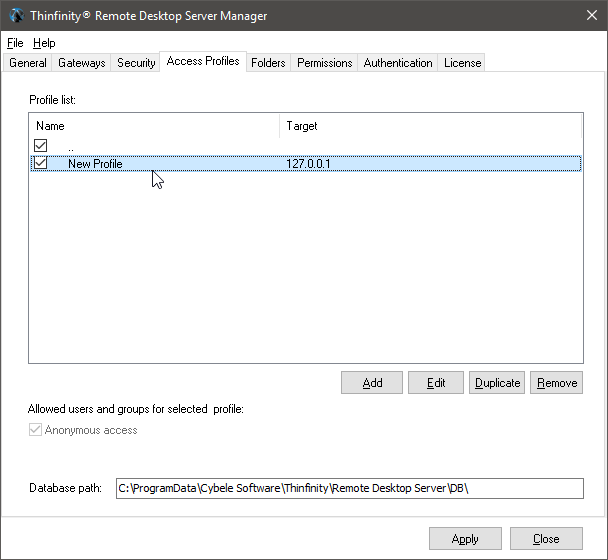Click the Thinfinity app icon in title bar

pos(17,16)
